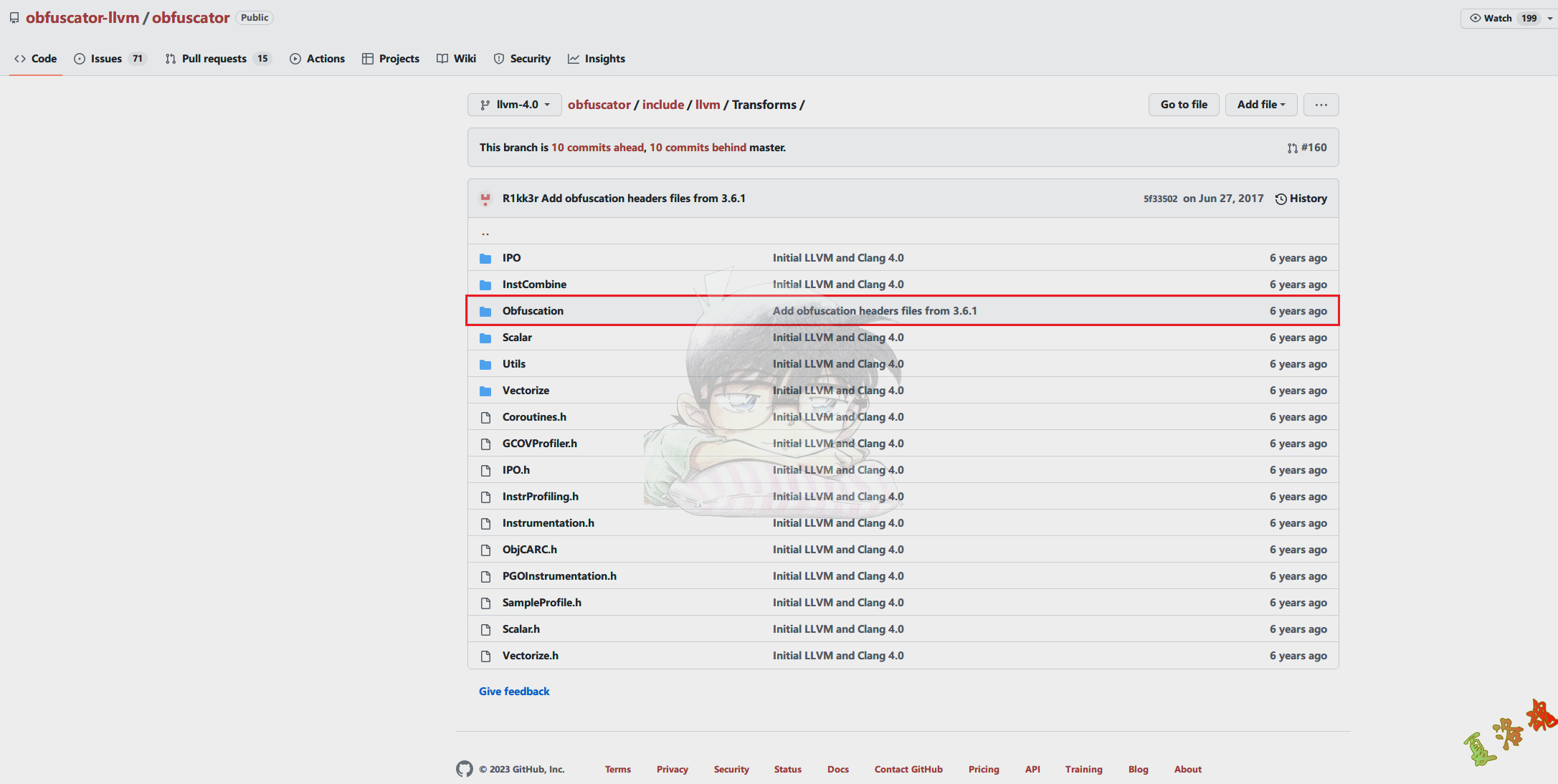
Task: Click the file icon beside PGOInstrumentation.h
Action: click(485, 576)
